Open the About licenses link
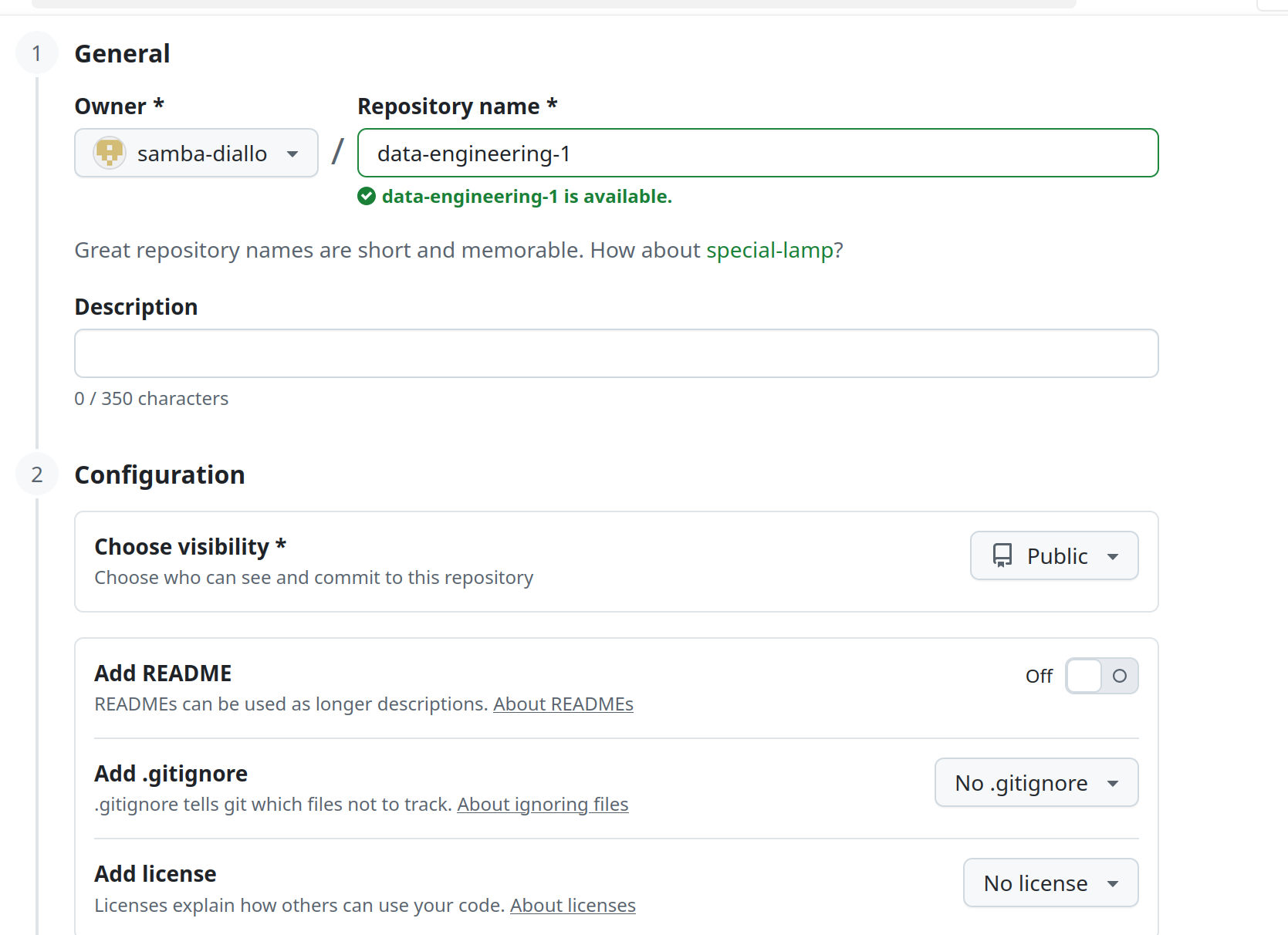The height and width of the screenshot is (935, 1288). click(572, 905)
